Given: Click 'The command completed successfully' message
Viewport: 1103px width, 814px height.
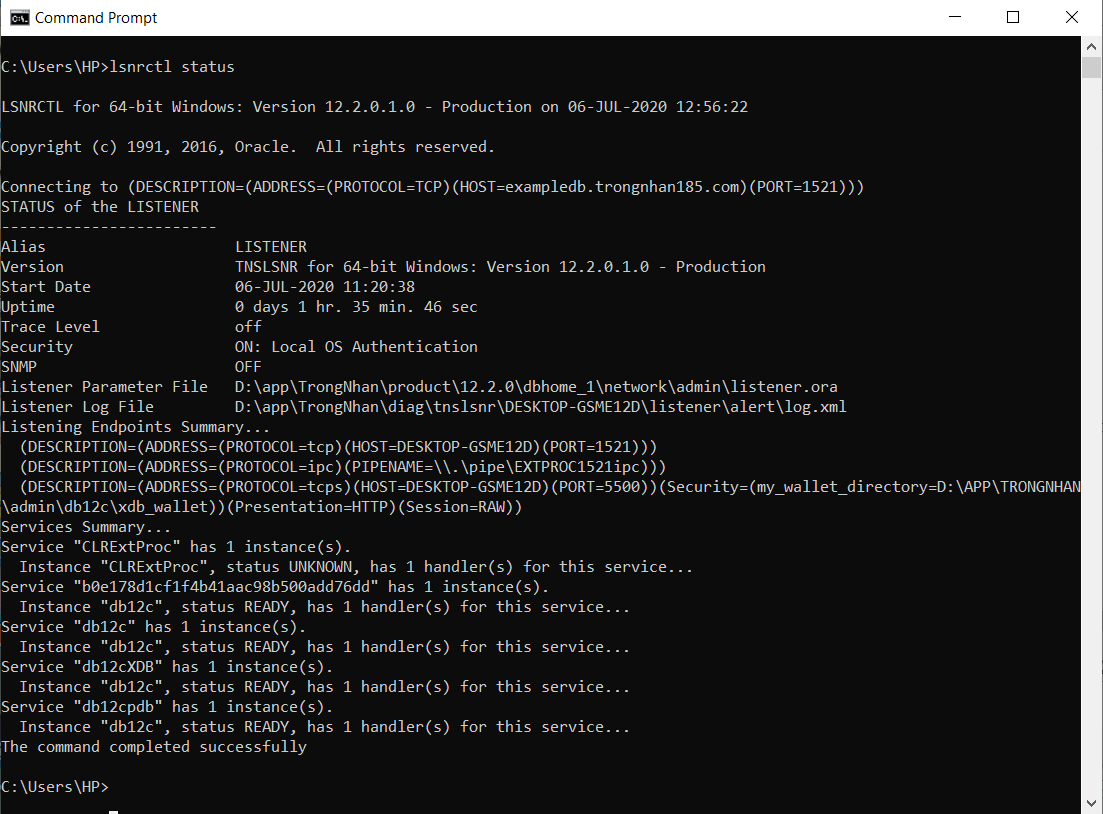Looking at the screenshot, I should click(x=154, y=747).
